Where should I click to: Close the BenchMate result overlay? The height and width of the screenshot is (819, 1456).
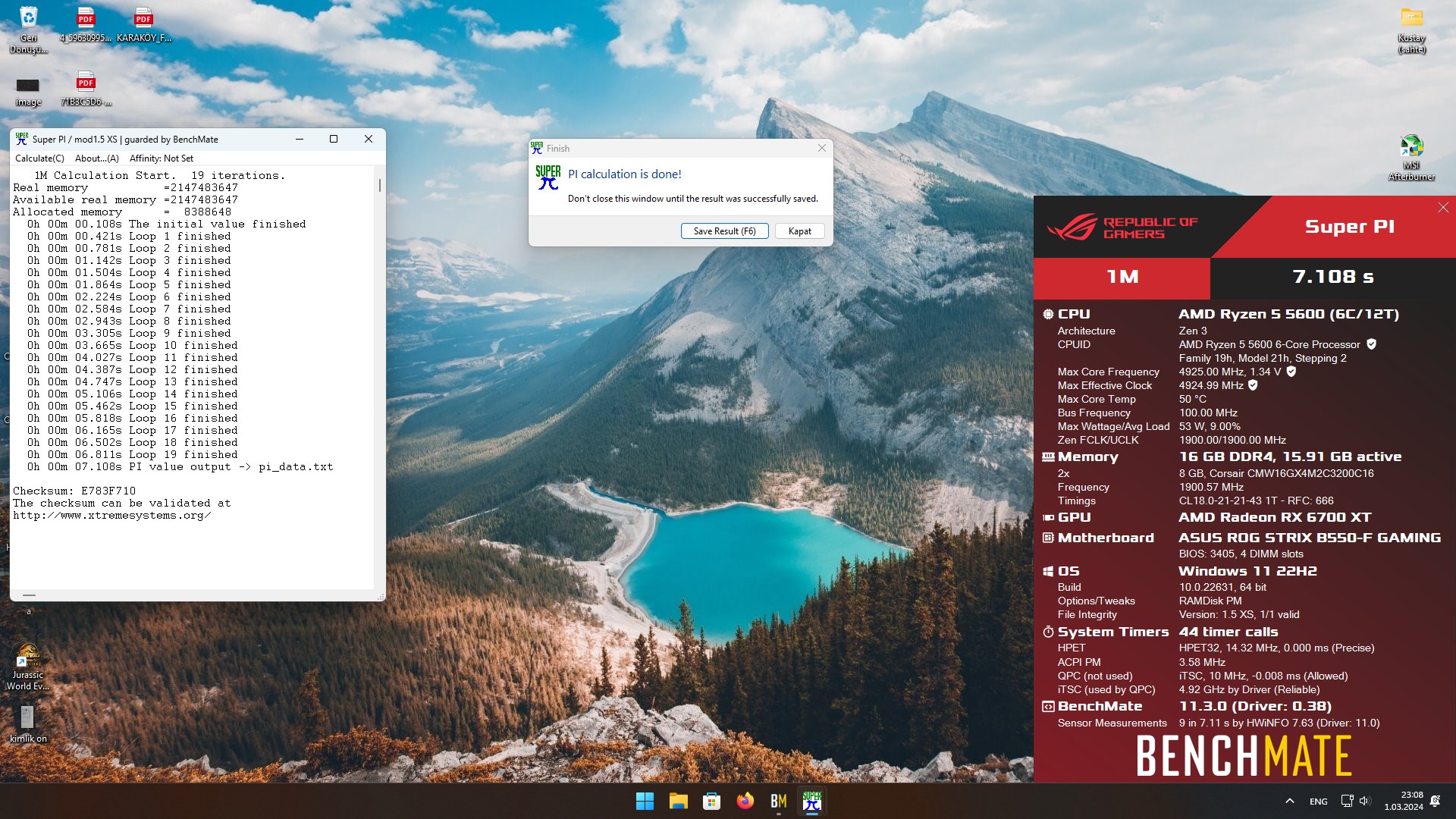(x=1442, y=207)
